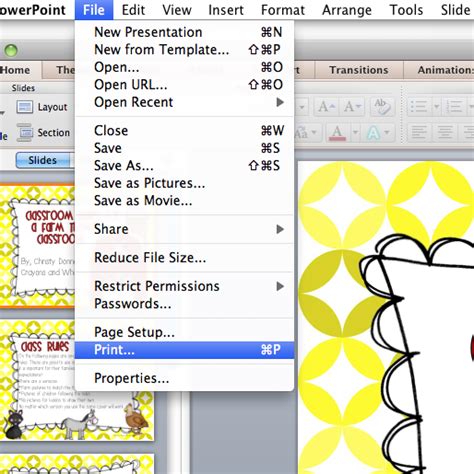Screen dimensions: 474x474
Task: Choose Properties... menu item
Action: point(184,378)
